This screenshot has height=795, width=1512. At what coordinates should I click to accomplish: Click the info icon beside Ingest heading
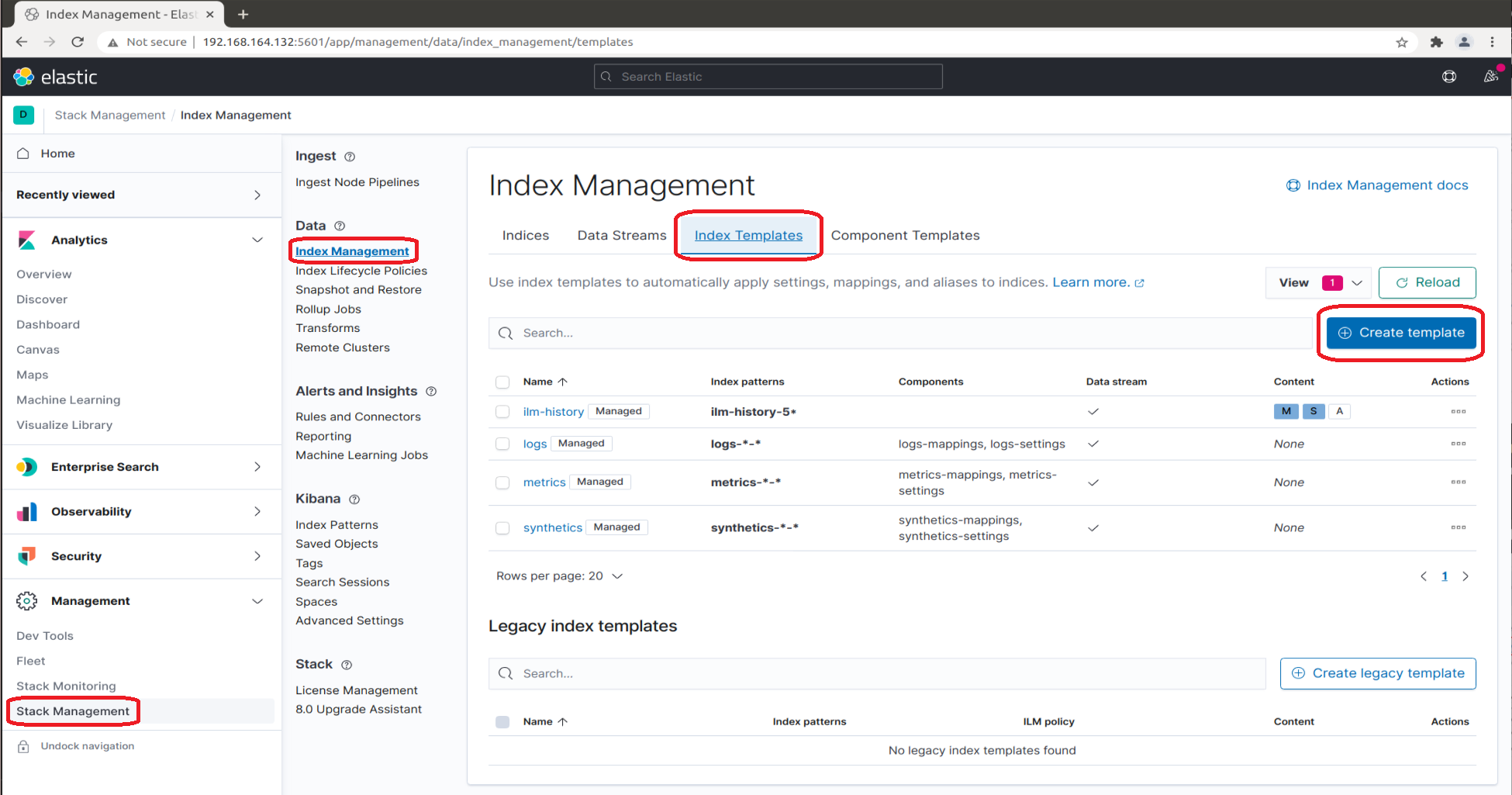[350, 157]
